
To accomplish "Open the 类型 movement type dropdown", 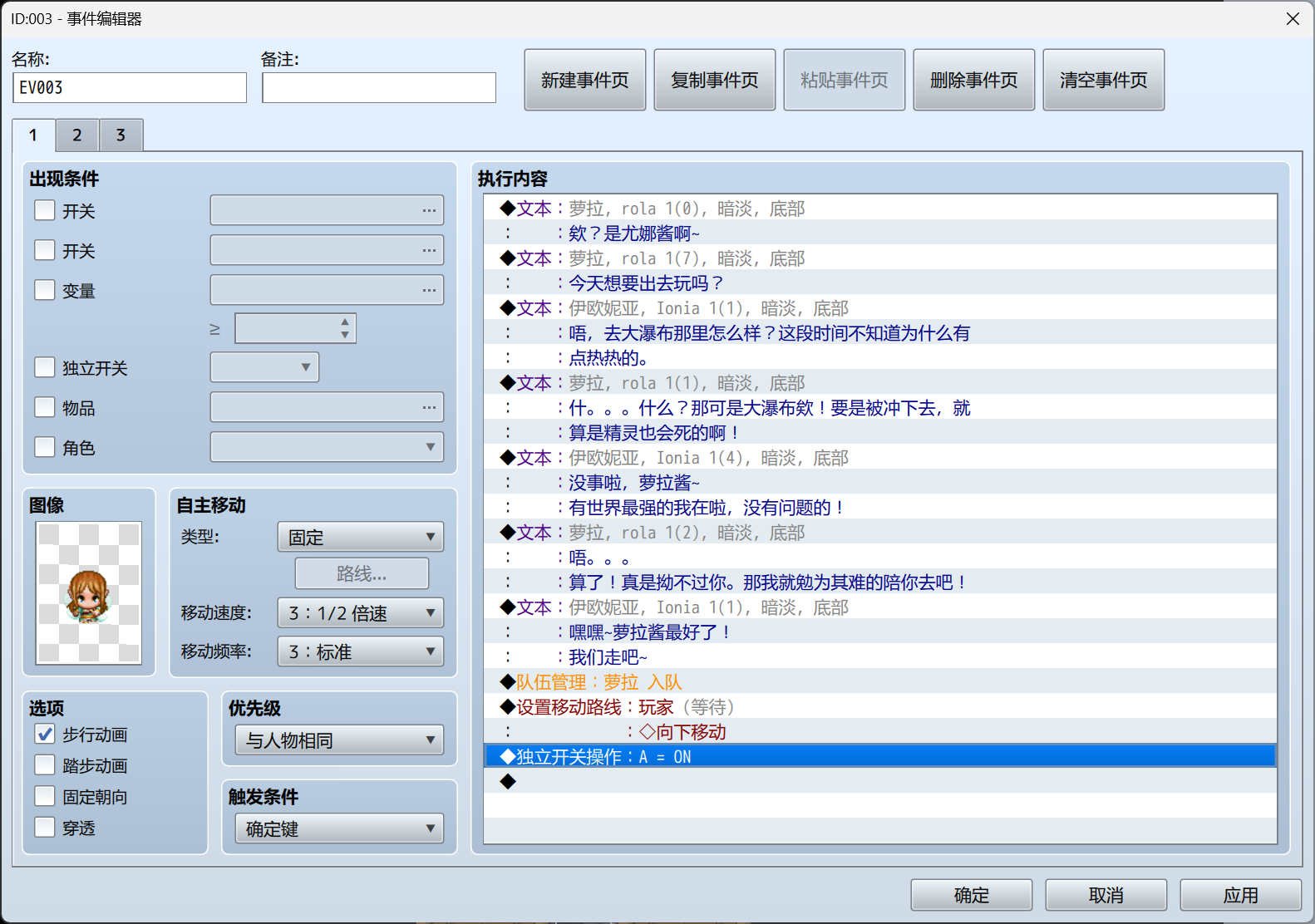I will click(x=360, y=537).
